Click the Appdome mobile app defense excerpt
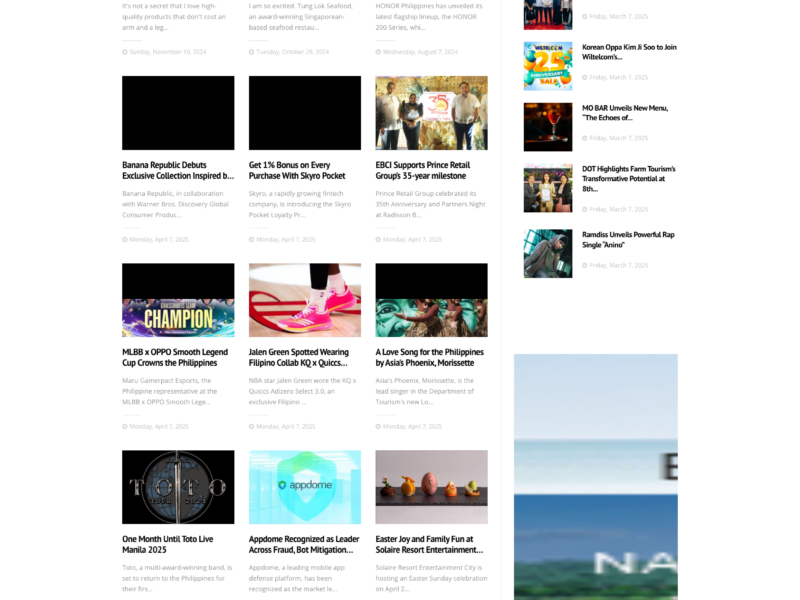The height and width of the screenshot is (600, 800). pos(297,578)
